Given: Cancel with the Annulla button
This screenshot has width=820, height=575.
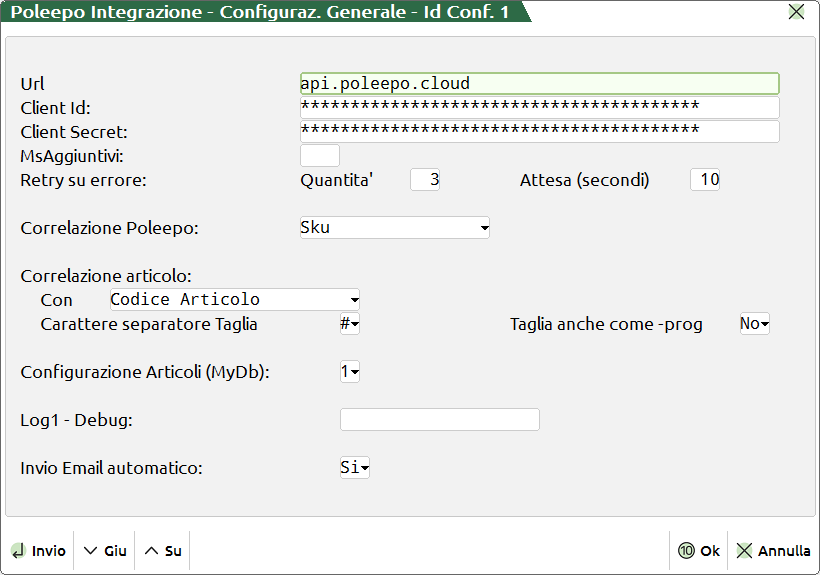Looking at the screenshot, I should pyautogui.click(x=773, y=551).
